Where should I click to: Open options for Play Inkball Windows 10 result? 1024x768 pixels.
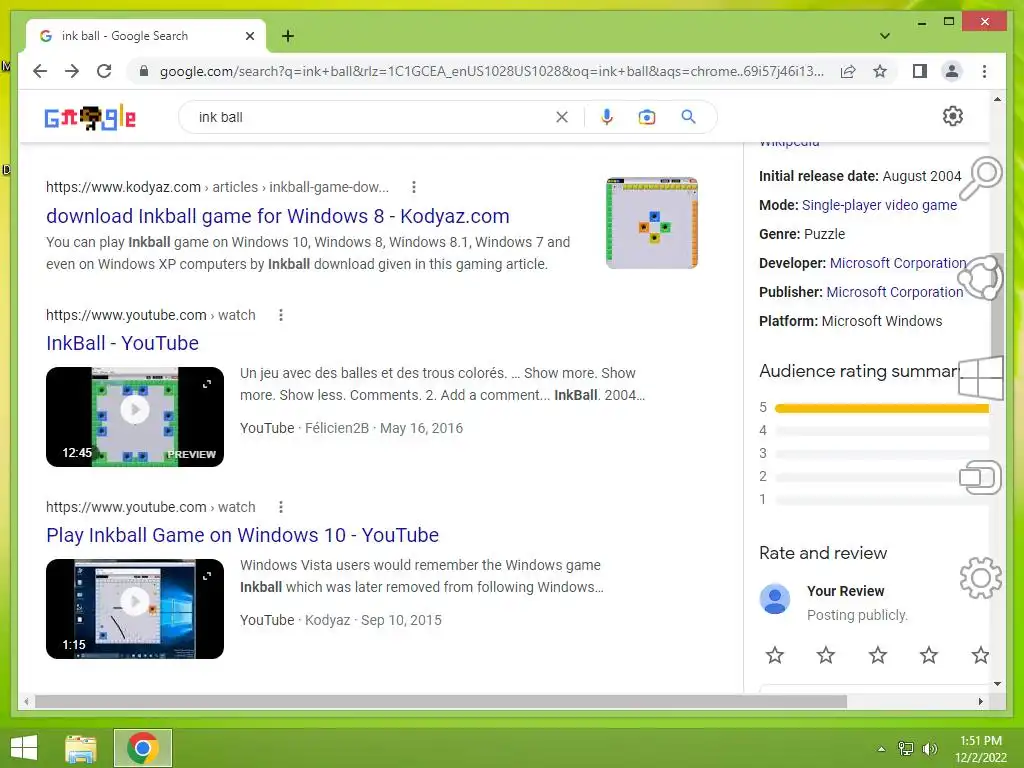click(x=281, y=507)
